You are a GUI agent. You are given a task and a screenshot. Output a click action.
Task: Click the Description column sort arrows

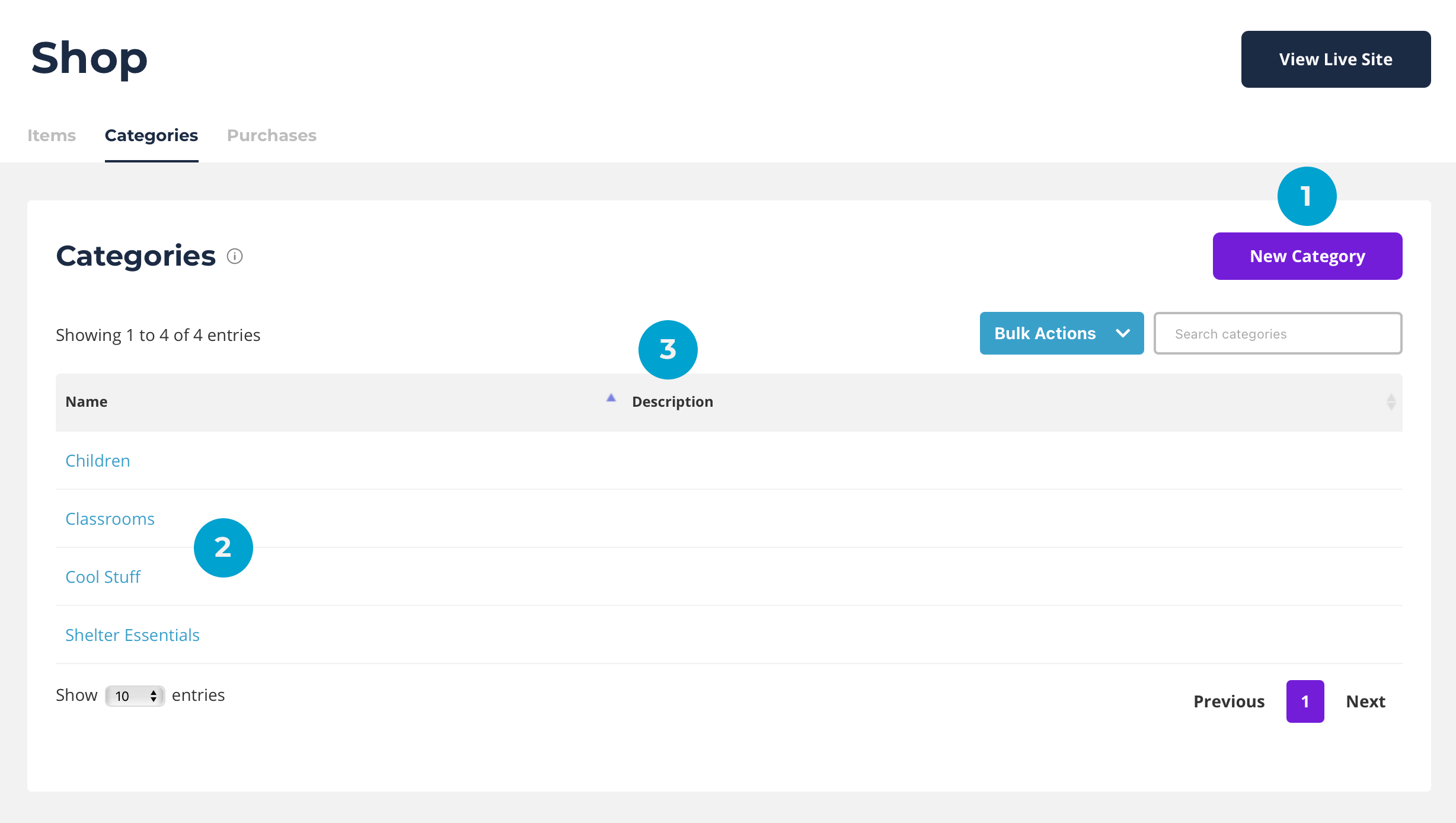[1391, 402]
